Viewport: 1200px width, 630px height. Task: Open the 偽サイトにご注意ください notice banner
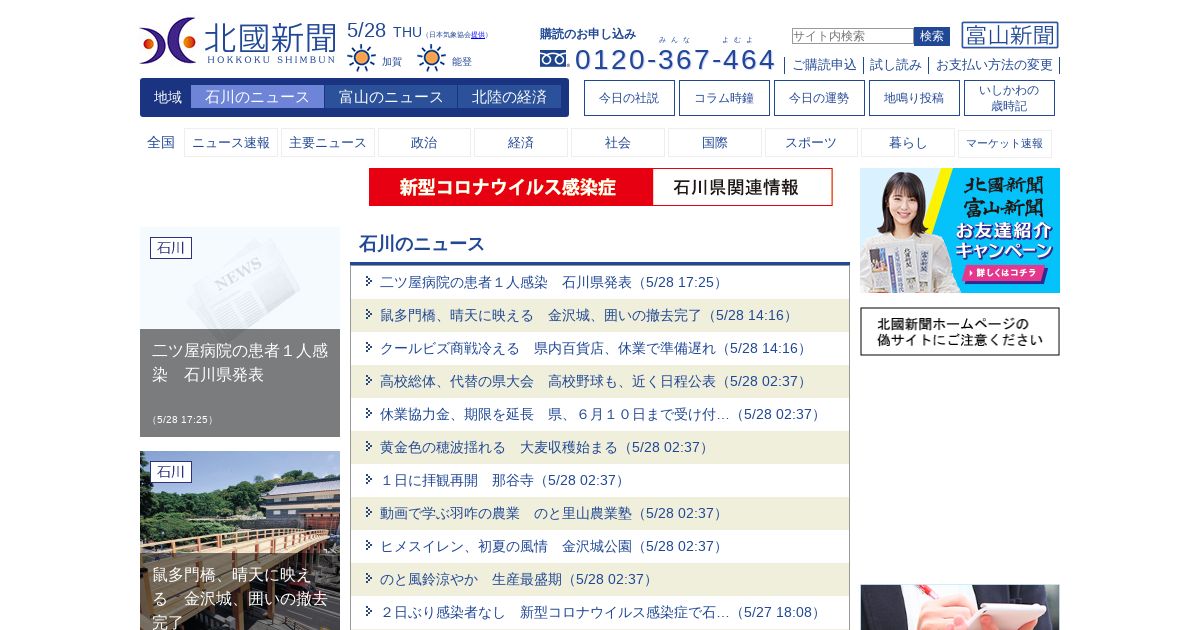960,331
